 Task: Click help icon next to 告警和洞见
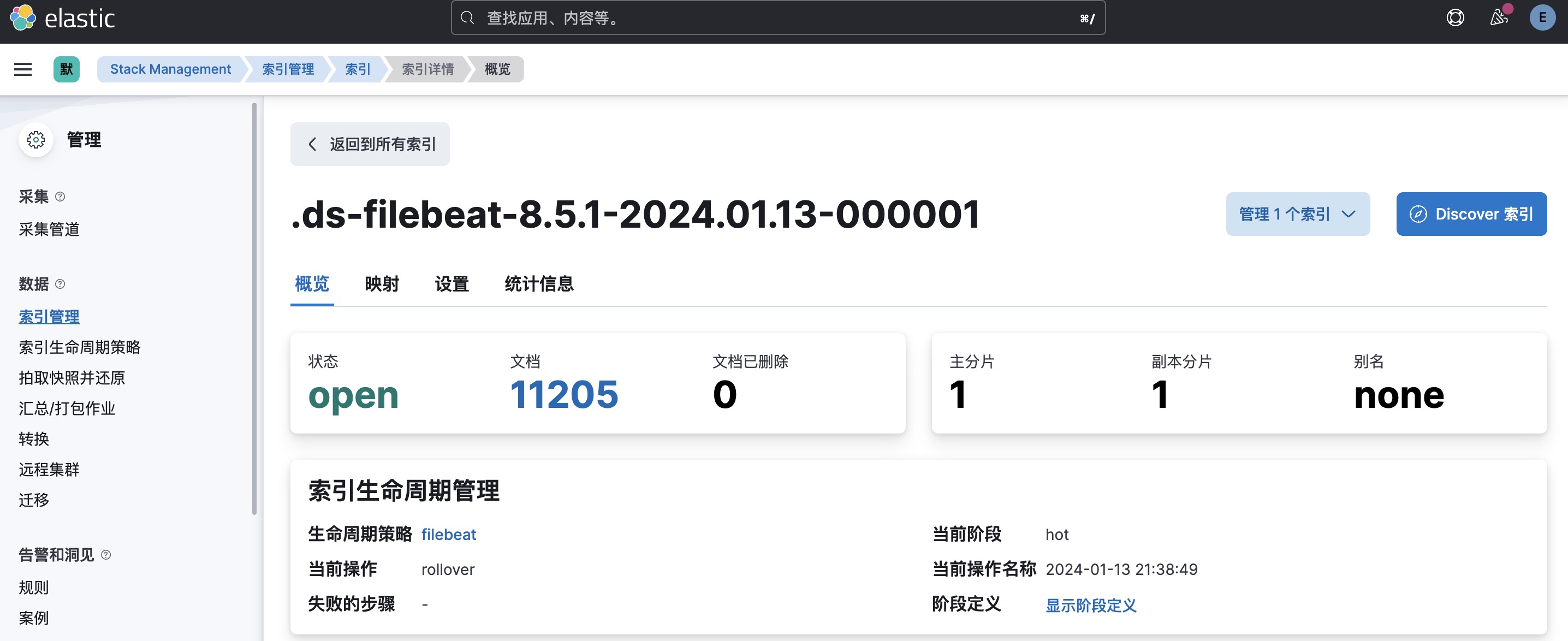pyautogui.click(x=106, y=555)
